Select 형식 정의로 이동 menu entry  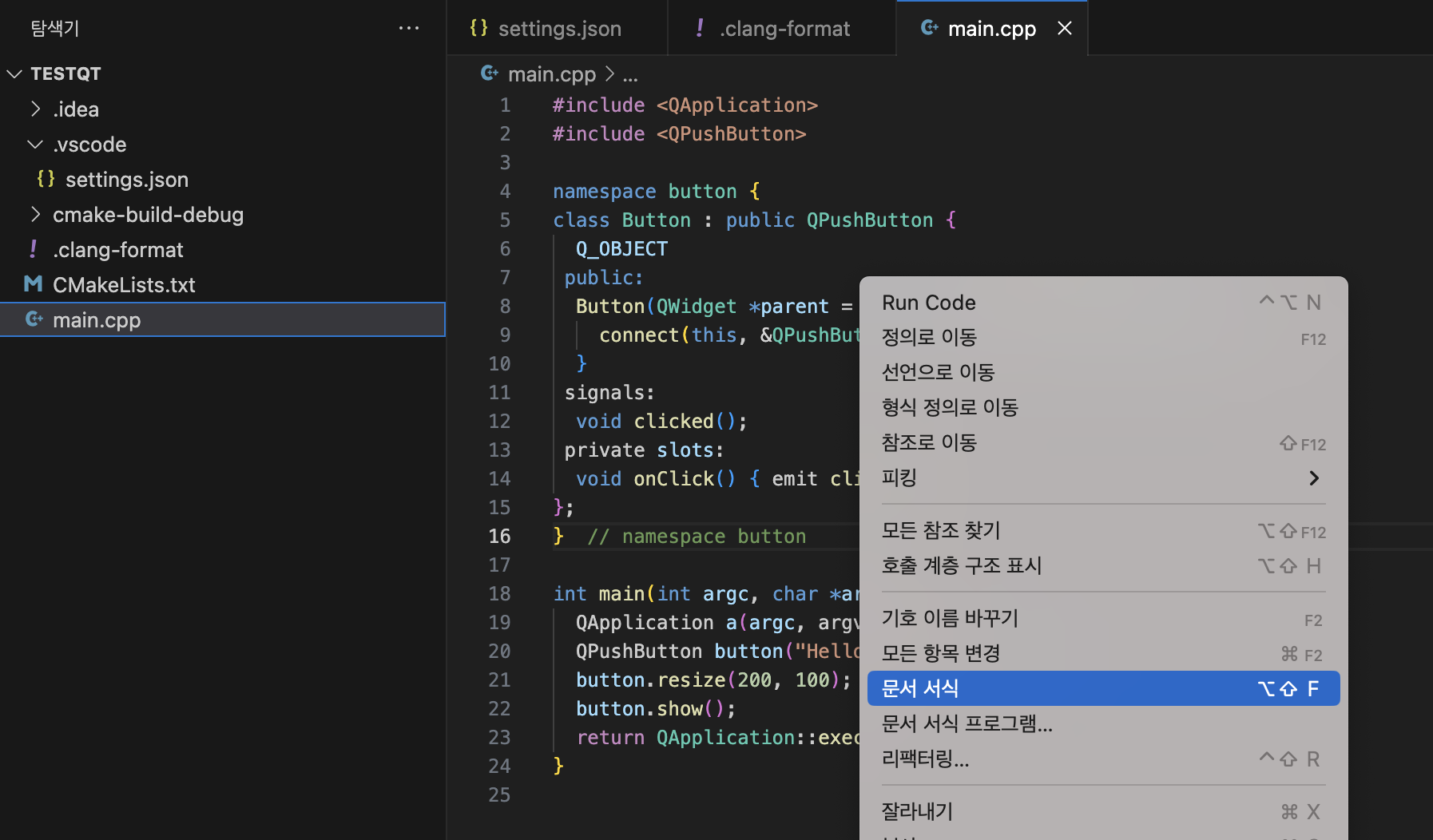[x=1103, y=408]
